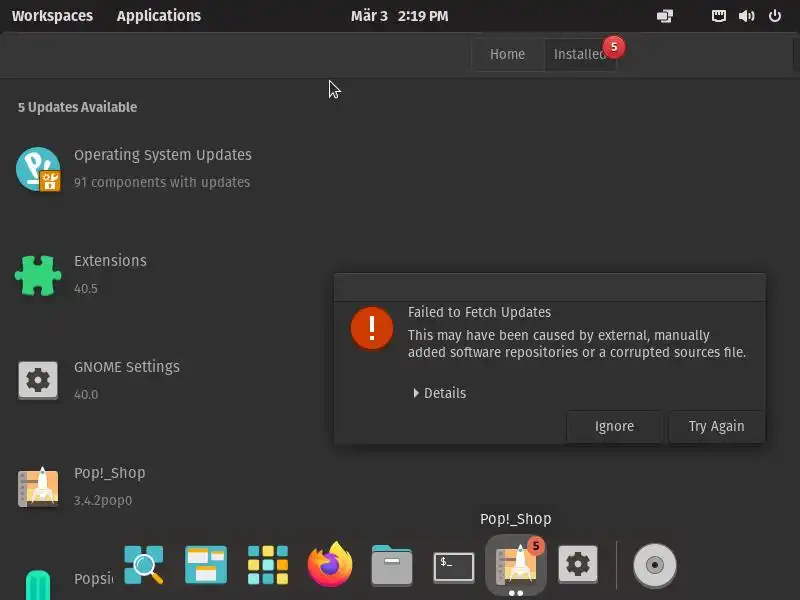The image size is (800, 600).
Task: Open the Applications menu in top bar
Action: pos(159,16)
